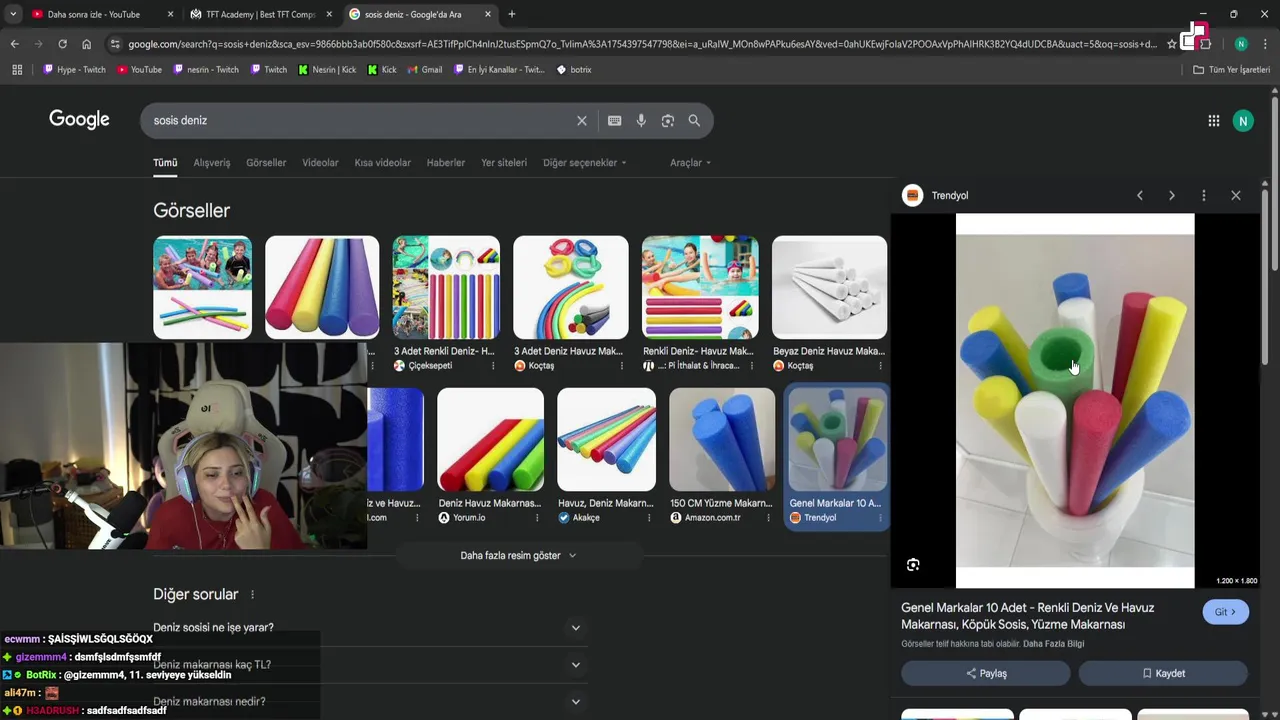Switch to the TFT Academy tab
1280x720 pixels.
coord(260,14)
